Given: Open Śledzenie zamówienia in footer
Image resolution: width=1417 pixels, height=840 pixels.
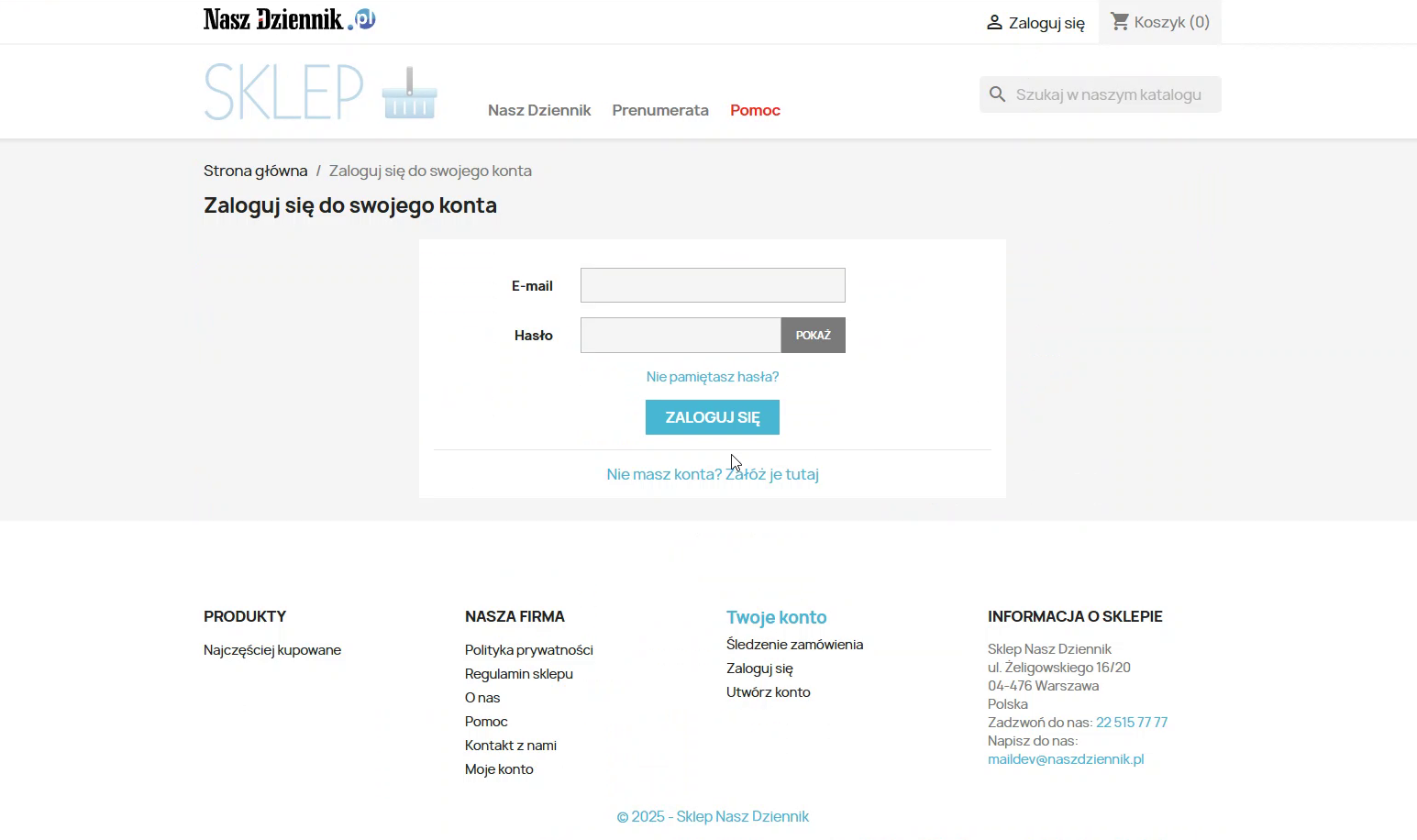Looking at the screenshot, I should point(794,645).
